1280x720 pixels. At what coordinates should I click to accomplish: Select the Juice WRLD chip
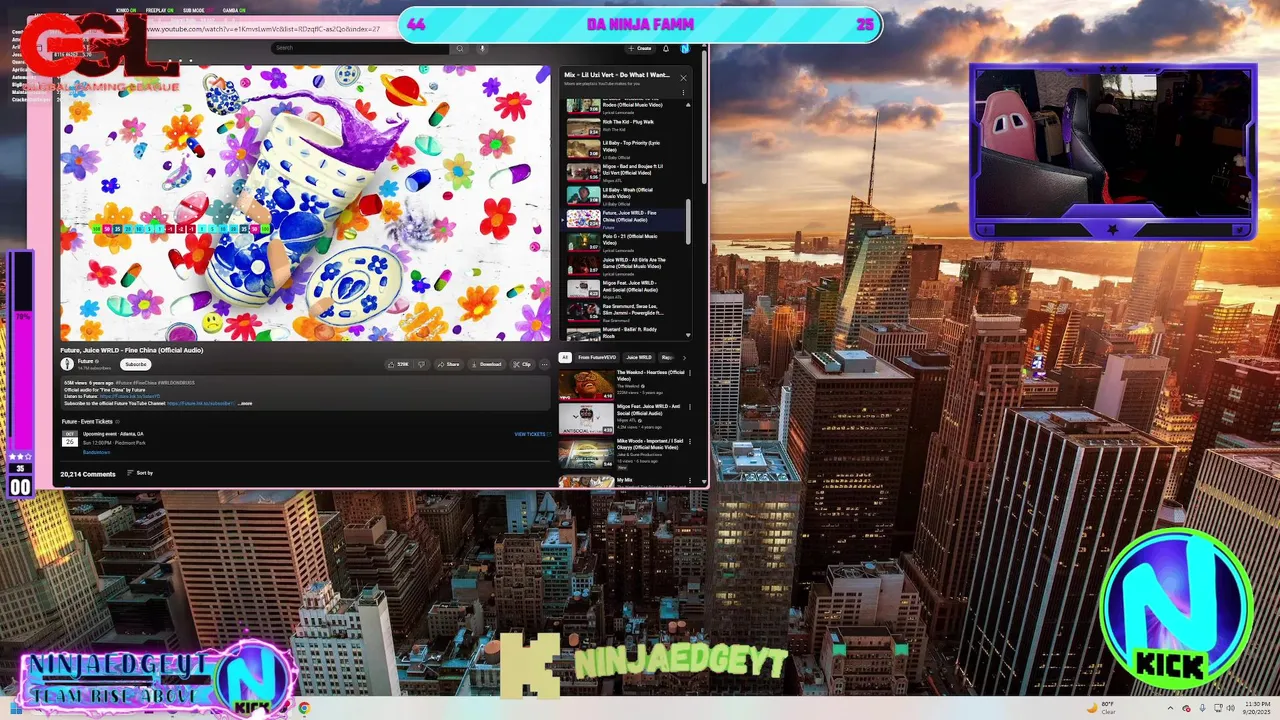(x=639, y=357)
